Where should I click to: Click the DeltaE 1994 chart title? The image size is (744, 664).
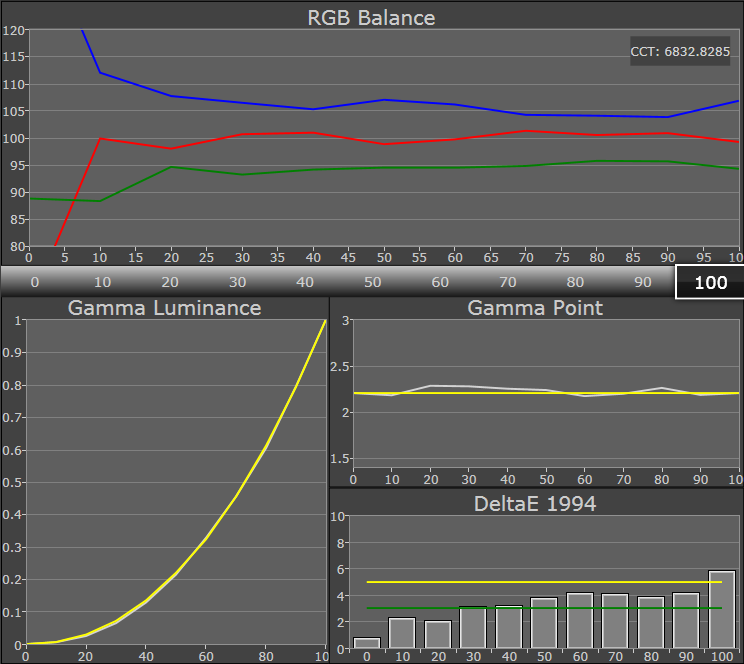(535, 503)
